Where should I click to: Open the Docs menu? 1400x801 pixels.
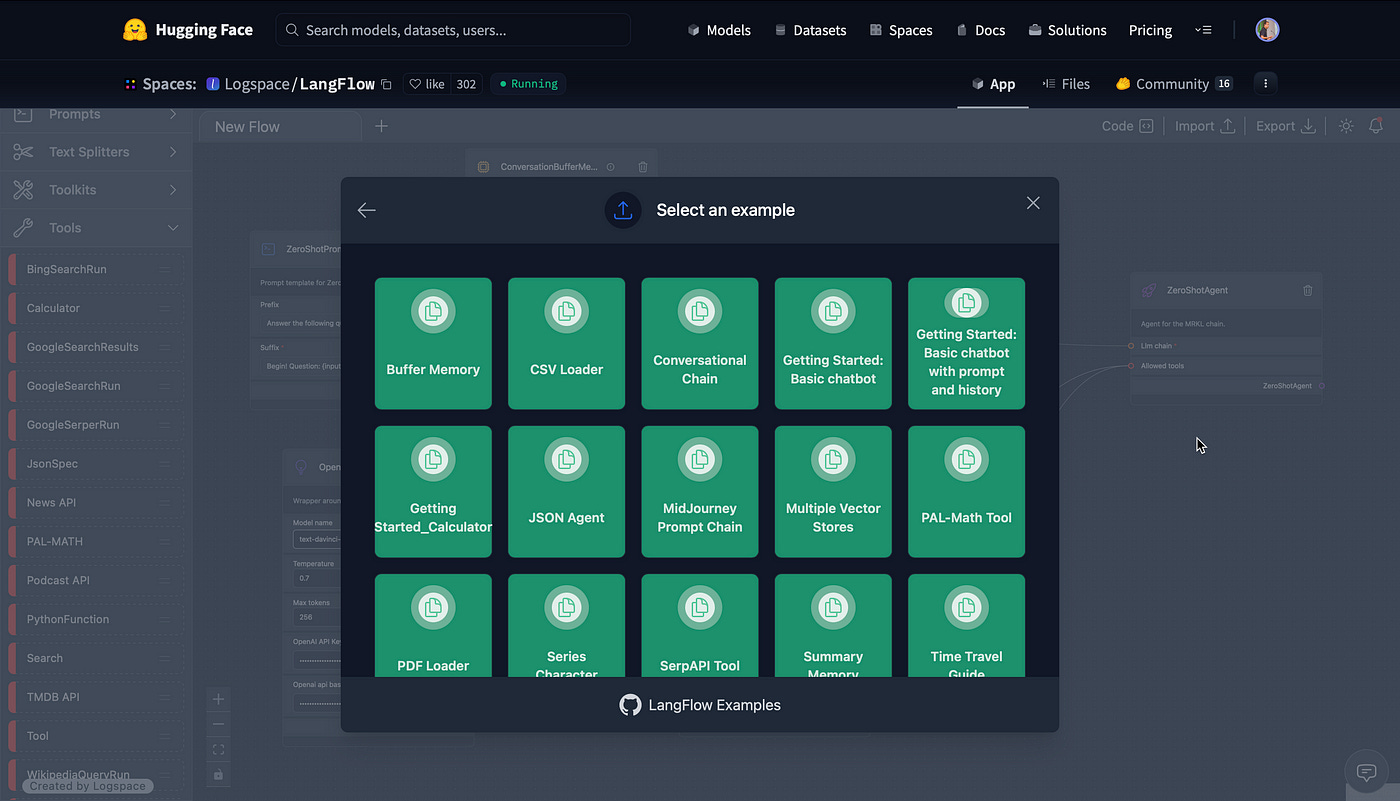pos(980,30)
